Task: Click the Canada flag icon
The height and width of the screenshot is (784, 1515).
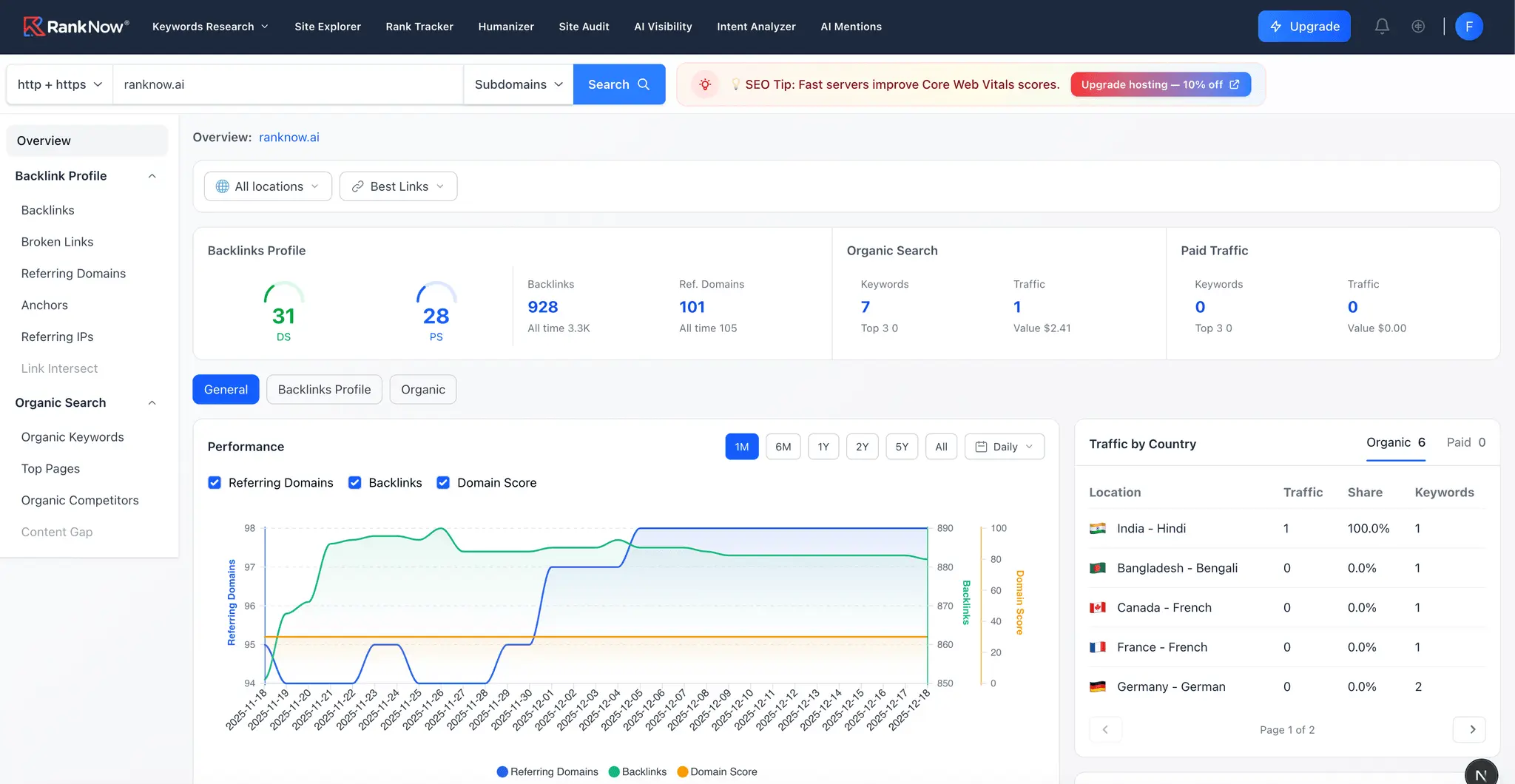Action: [x=1098, y=607]
